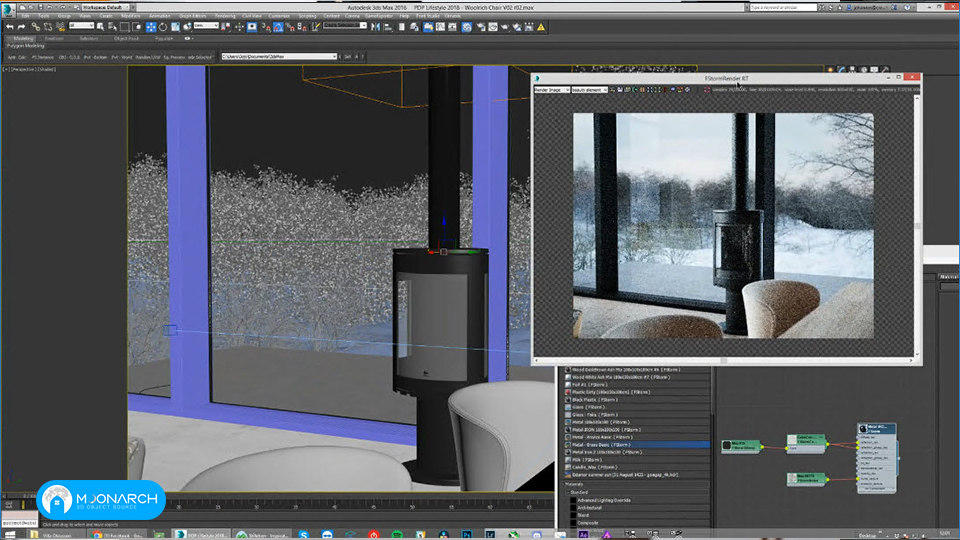Click the Redo arrow in main toolbar

click(x=21, y=27)
